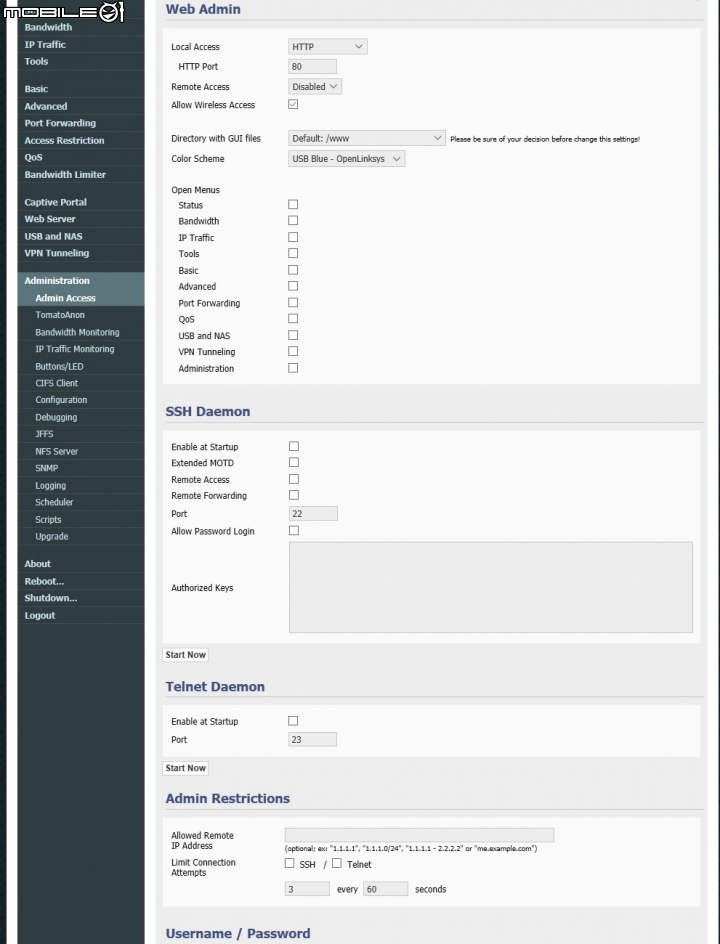Open the Web Server sidebar item
720x944 pixels.
81,219
